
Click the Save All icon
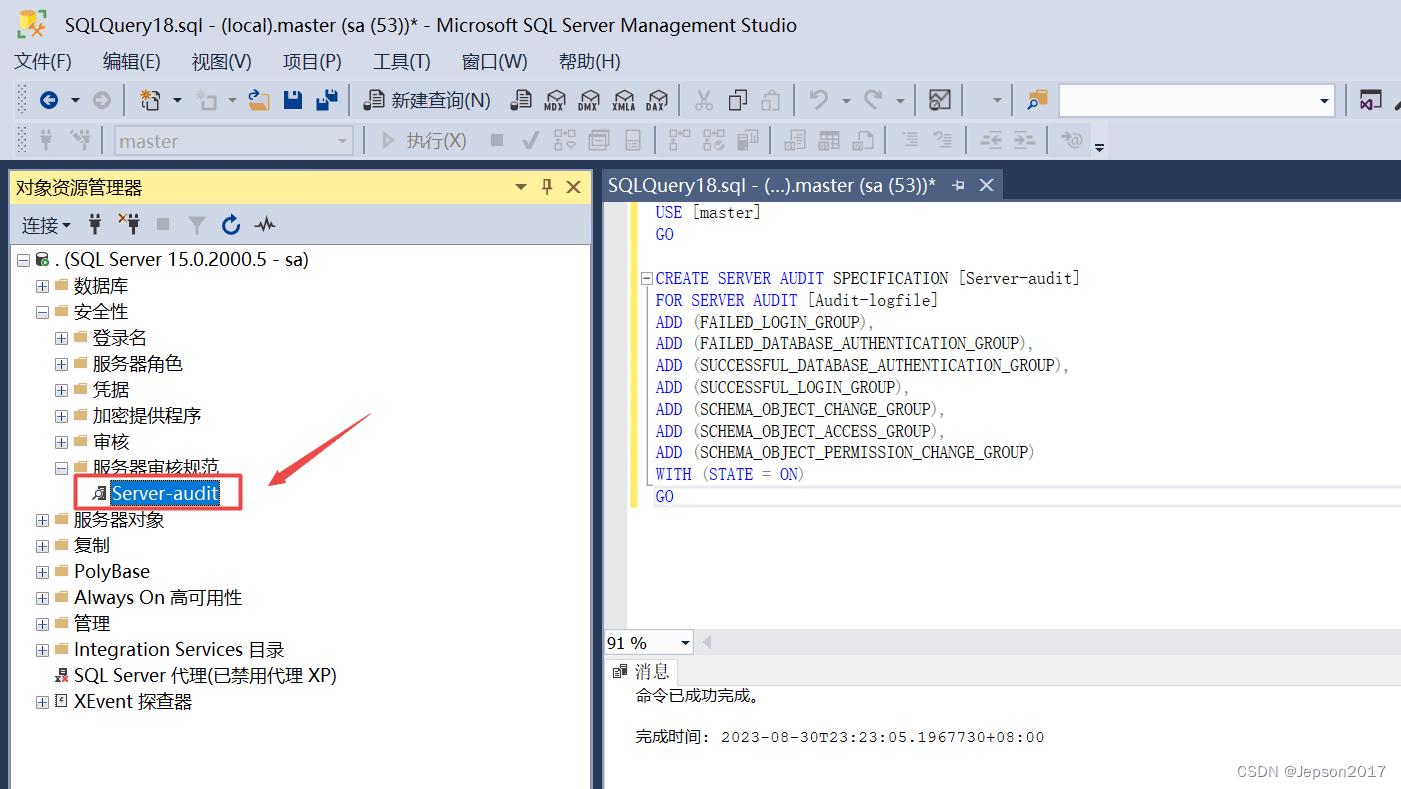pos(326,100)
